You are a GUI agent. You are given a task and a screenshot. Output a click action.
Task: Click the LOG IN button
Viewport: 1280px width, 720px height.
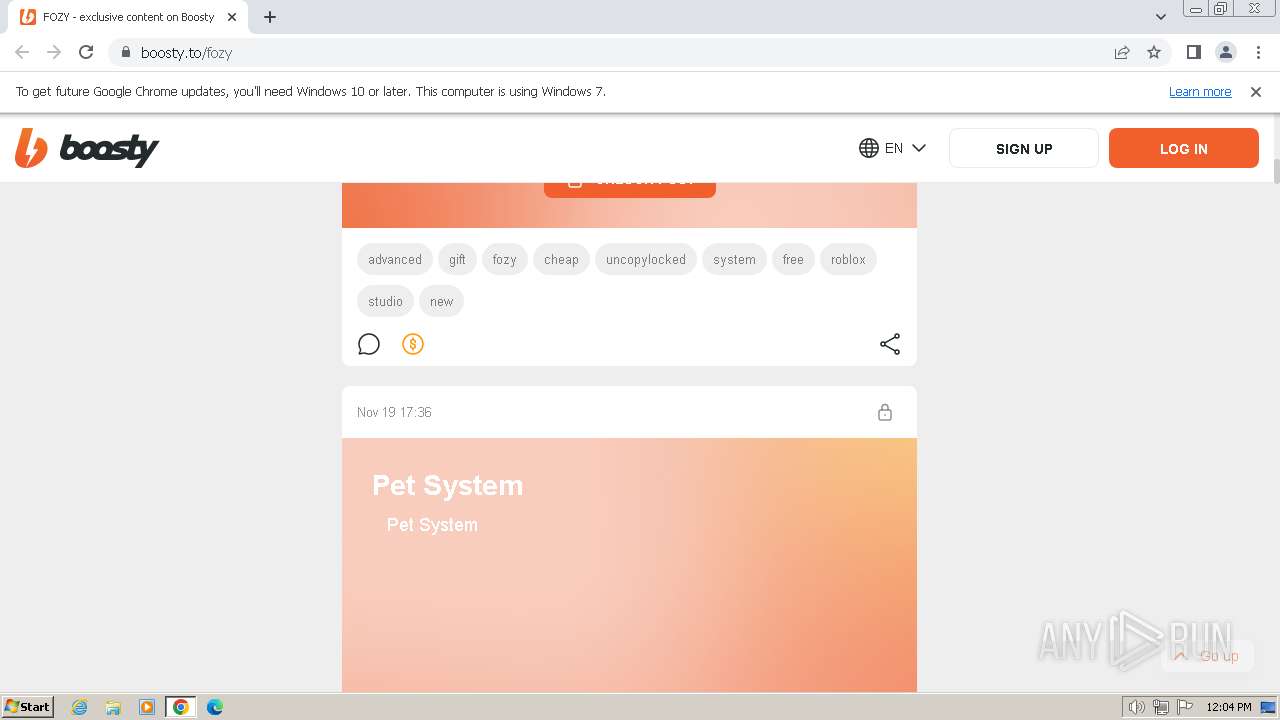click(1184, 148)
